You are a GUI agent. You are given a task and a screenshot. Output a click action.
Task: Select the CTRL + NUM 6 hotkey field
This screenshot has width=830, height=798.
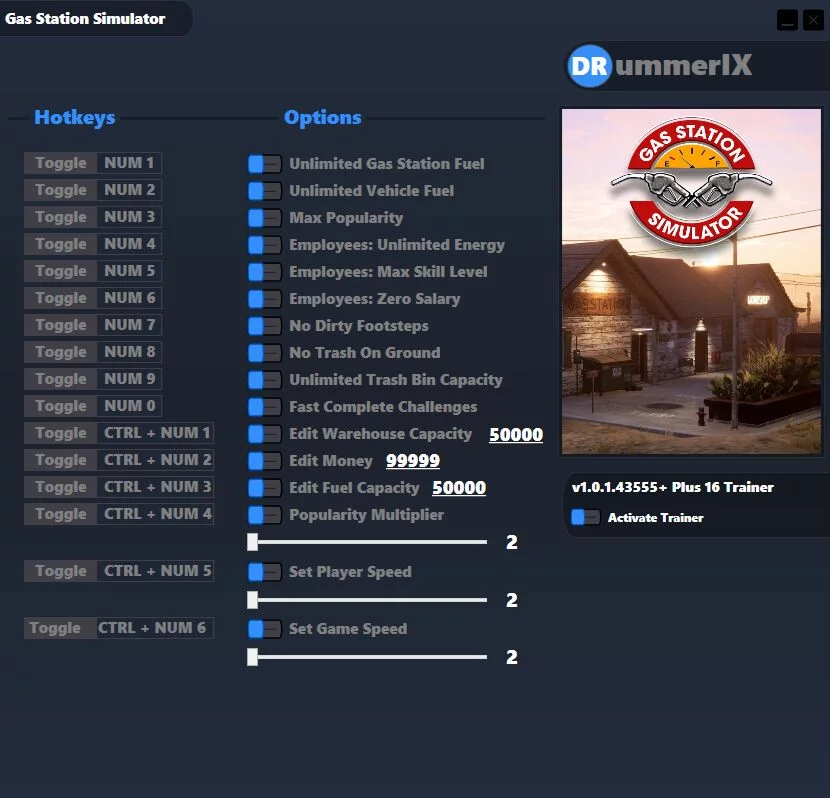coord(156,628)
